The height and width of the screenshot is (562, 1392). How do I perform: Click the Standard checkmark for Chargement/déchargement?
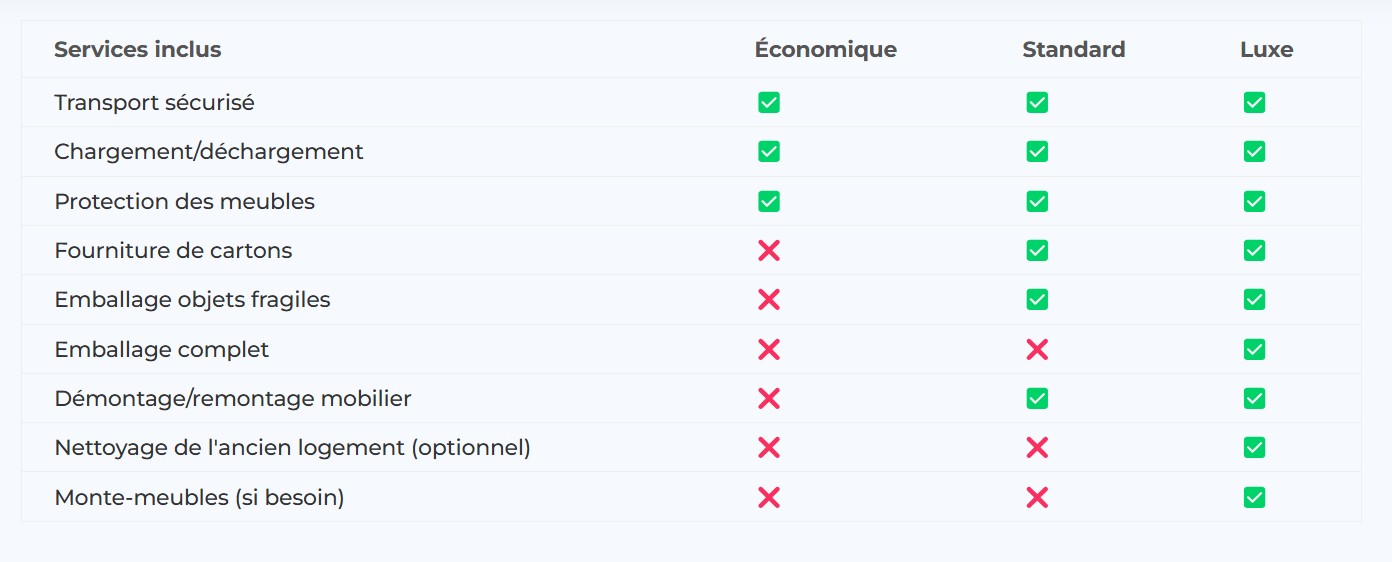1037,152
